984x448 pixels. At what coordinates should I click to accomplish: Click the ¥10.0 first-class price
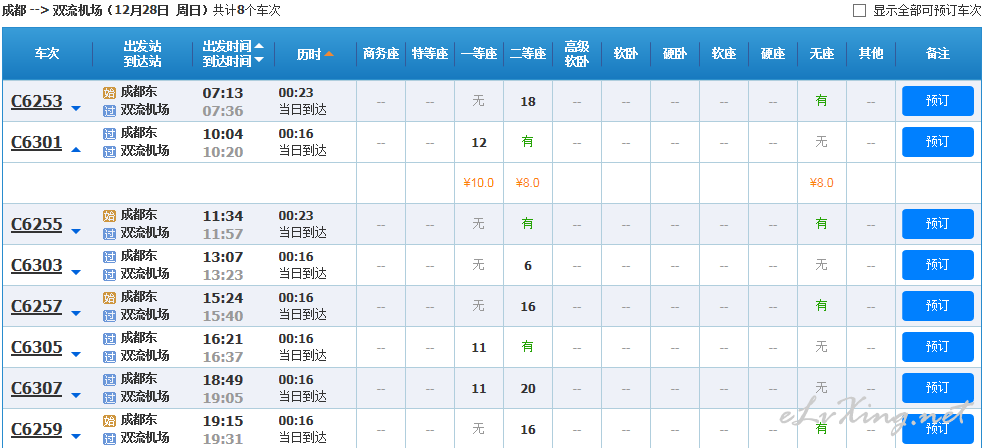pyautogui.click(x=479, y=183)
